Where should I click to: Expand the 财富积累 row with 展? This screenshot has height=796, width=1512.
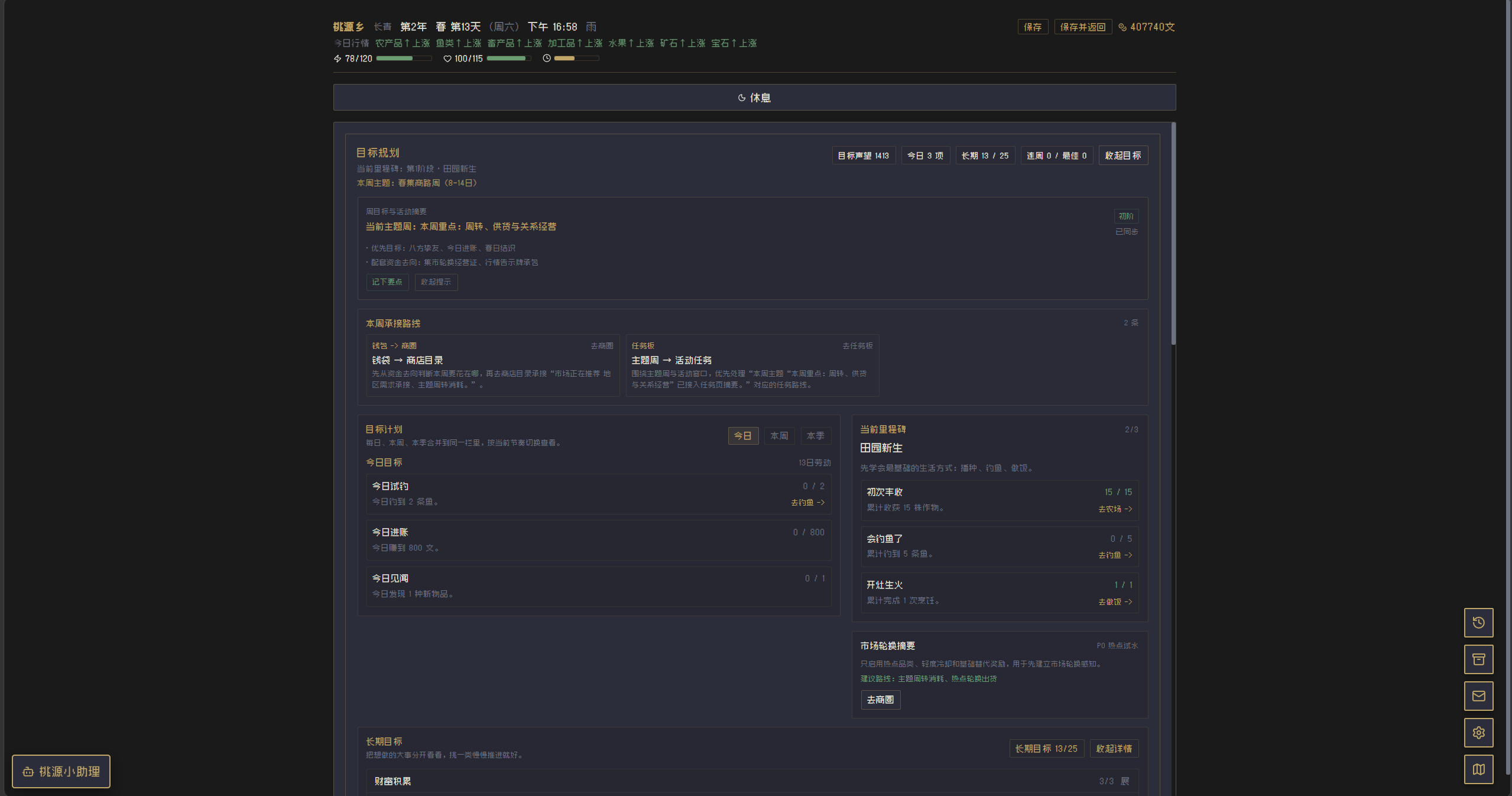point(1125,781)
